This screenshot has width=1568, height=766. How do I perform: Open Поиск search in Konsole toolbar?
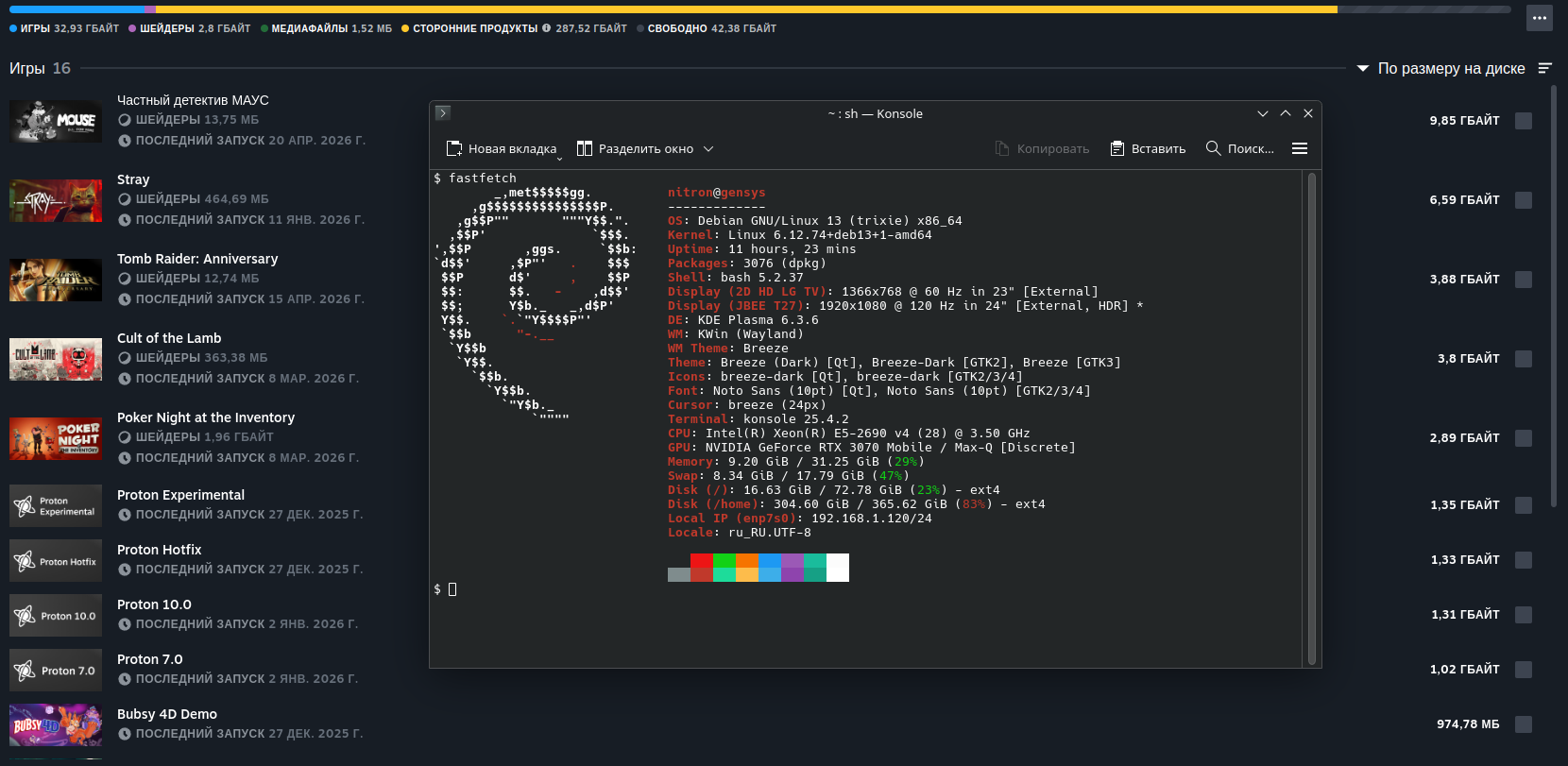[1240, 148]
